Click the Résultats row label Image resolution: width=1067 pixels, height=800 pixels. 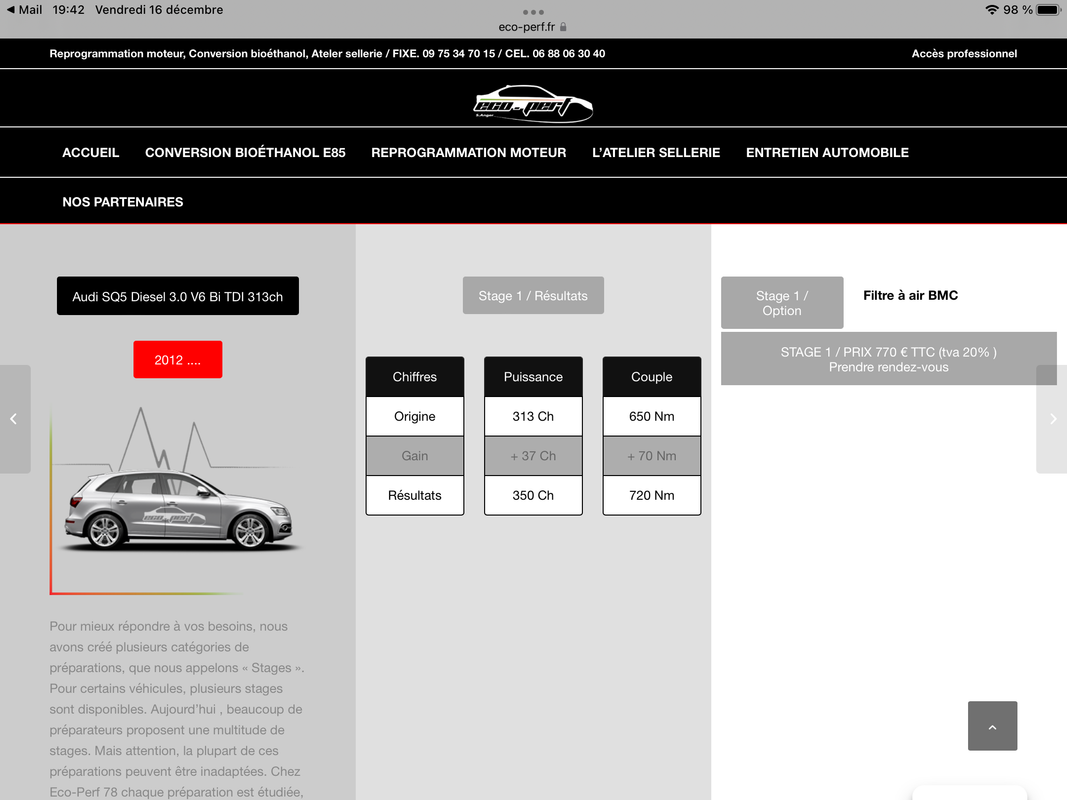[x=414, y=495]
